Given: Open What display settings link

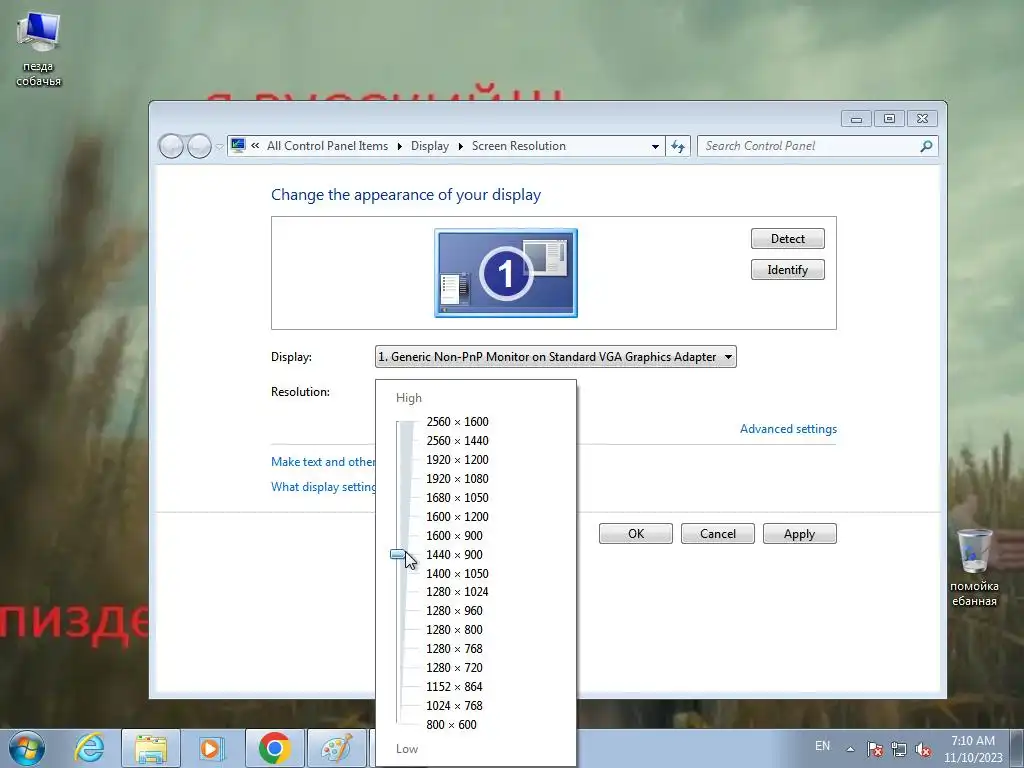Looking at the screenshot, I should (x=323, y=487).
